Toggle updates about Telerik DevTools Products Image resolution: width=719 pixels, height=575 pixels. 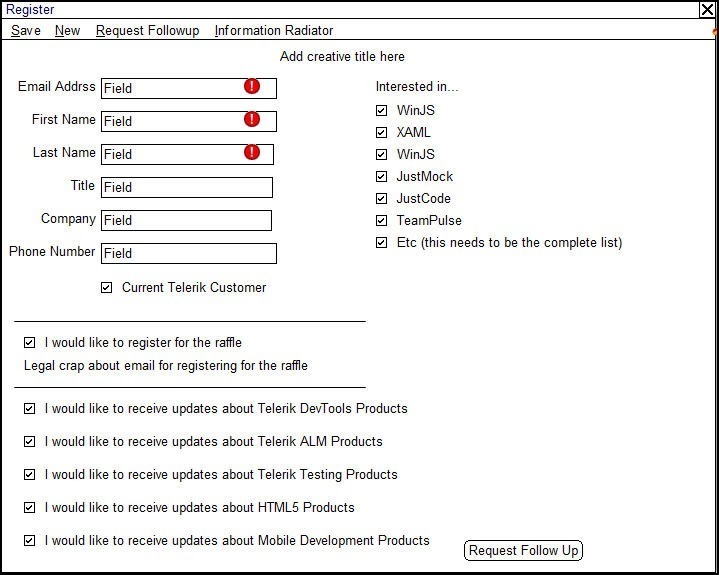29,409
